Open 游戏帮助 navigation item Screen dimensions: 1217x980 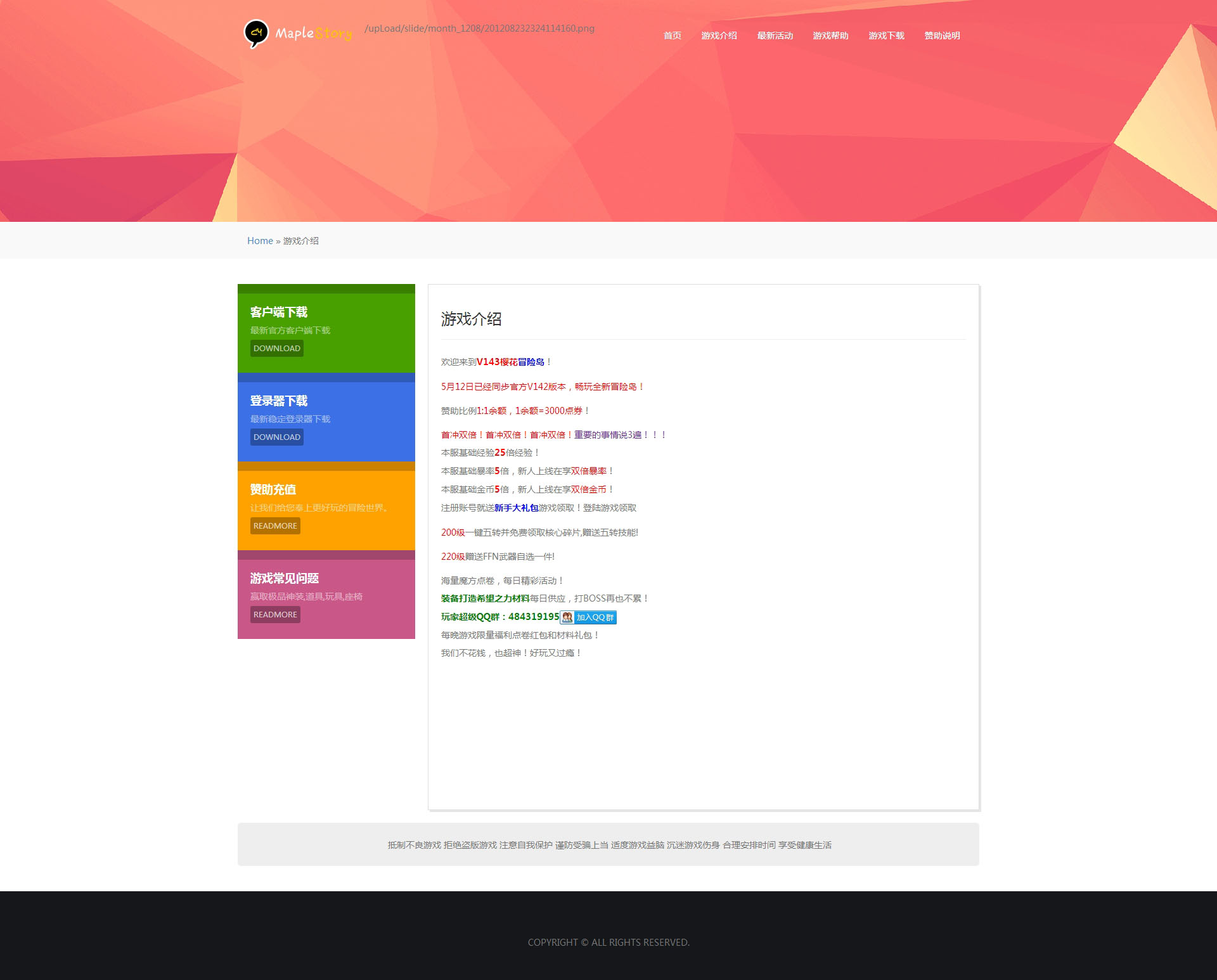click(830, 35)
